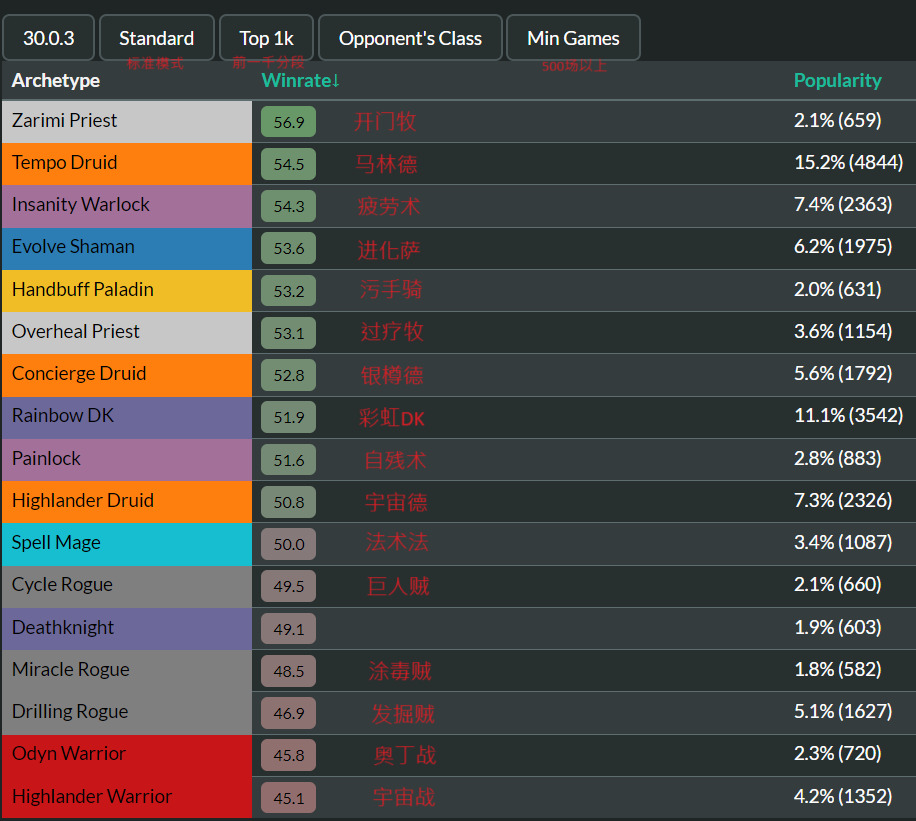Click popularity value 7.4% (2363)
The height and width of the screenshot is (821, 916).
click(842, 205)
